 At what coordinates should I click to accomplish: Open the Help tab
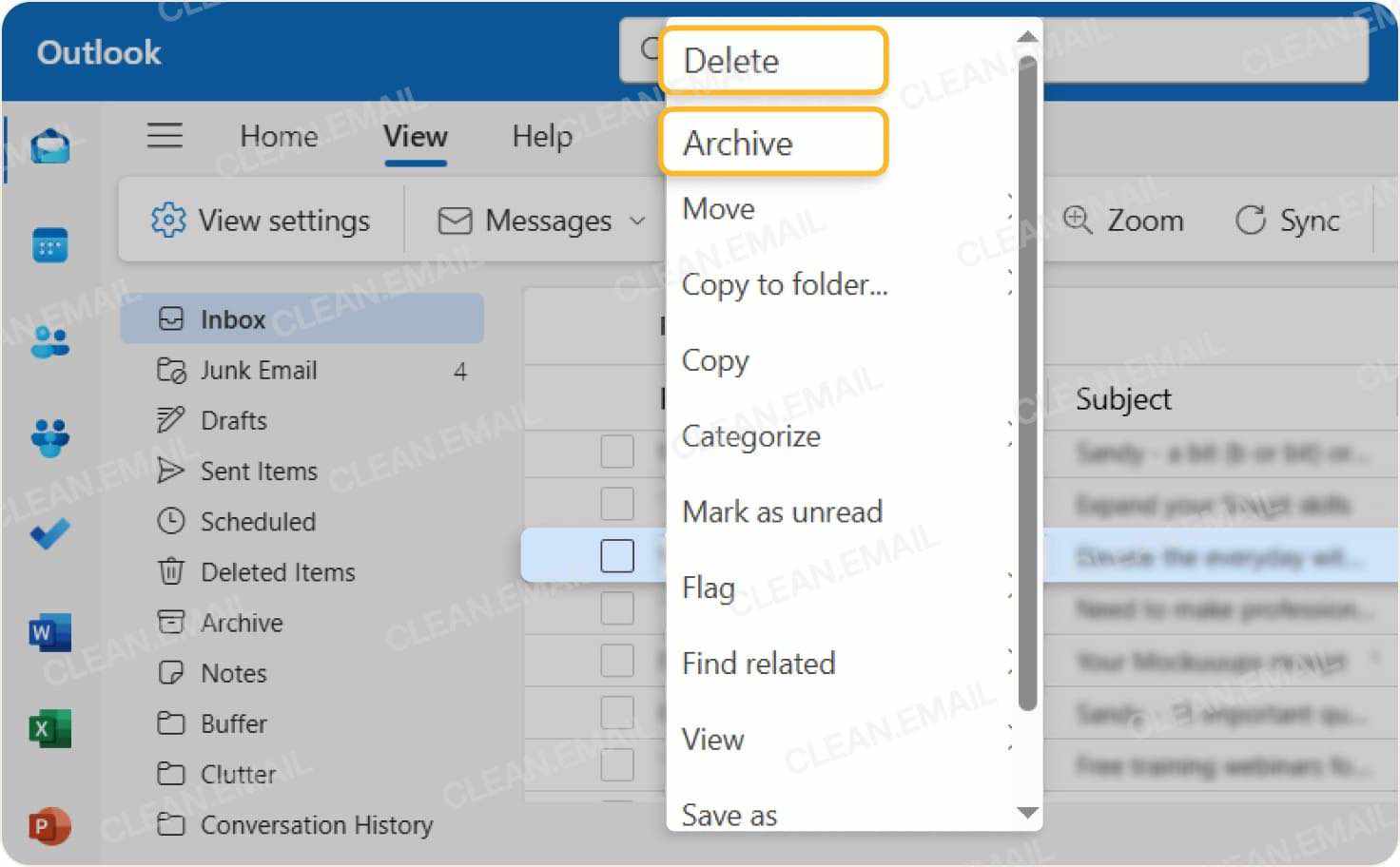(x=541, y=136)
